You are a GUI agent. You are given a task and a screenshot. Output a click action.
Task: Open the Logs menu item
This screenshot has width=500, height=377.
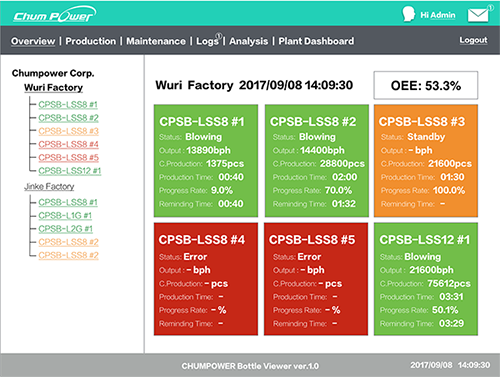(x=207, y=41)
